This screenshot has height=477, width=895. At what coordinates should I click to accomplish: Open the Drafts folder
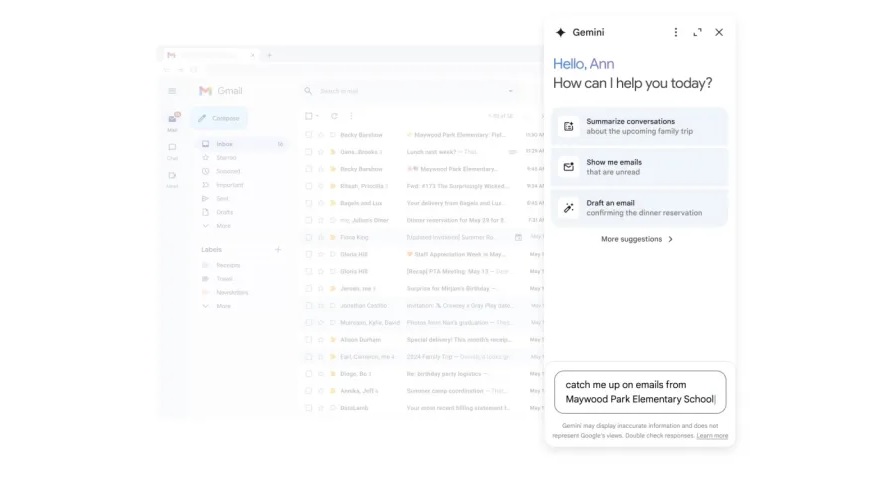pyautogui.click(x=224, y=212)
